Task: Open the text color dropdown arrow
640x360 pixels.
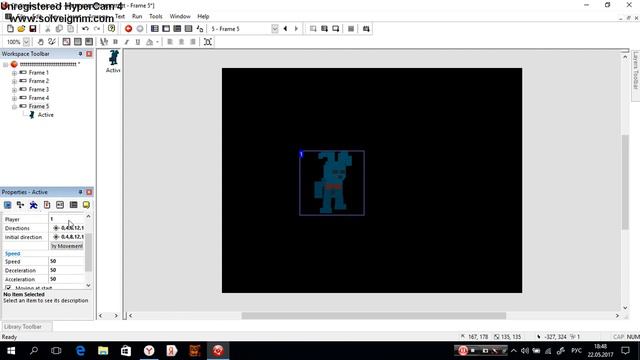Action: pos(157,42)
